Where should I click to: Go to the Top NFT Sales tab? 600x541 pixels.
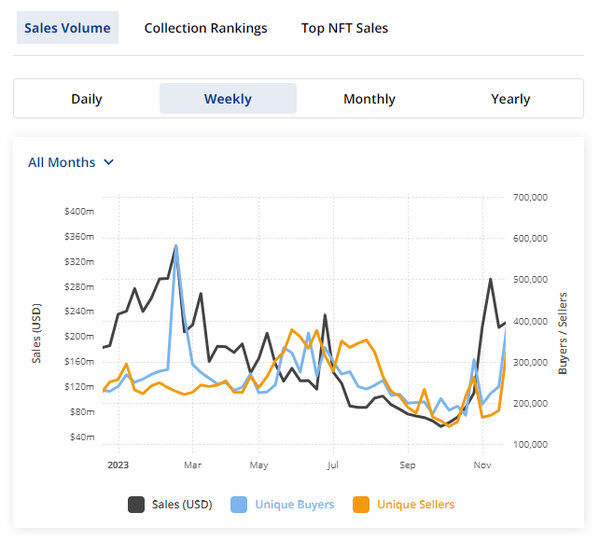[x=344, y=28]
